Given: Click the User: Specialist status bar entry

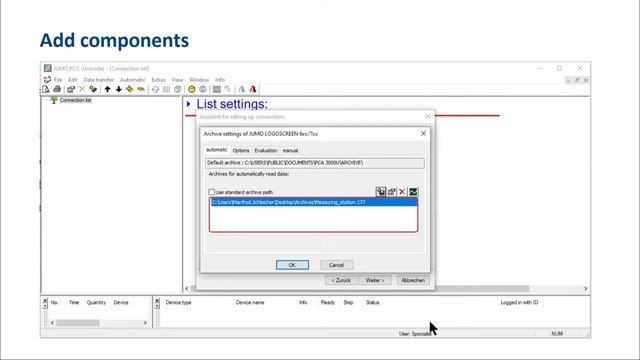Looking at the screenshot, I should click(x=415, y=333).
